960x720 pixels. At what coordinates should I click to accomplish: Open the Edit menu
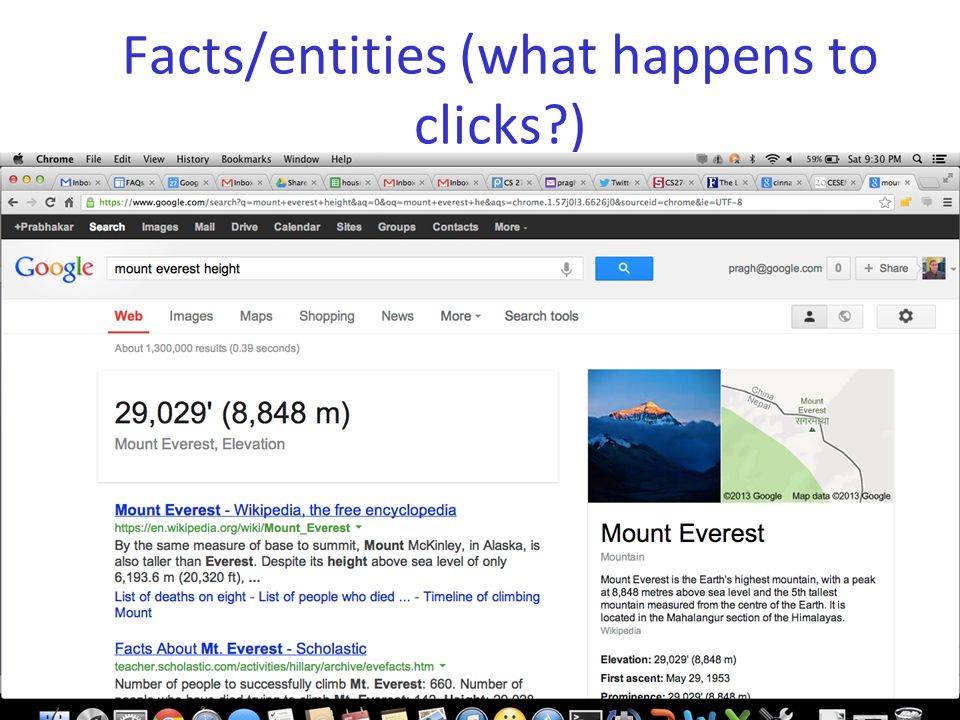click(x=122, y=159)
